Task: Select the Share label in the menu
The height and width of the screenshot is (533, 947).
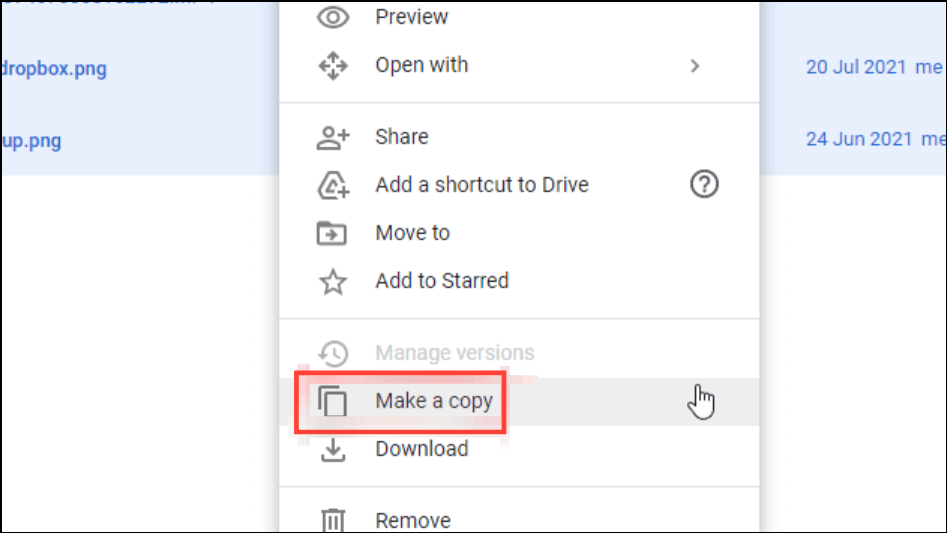Action: [401, 137]
